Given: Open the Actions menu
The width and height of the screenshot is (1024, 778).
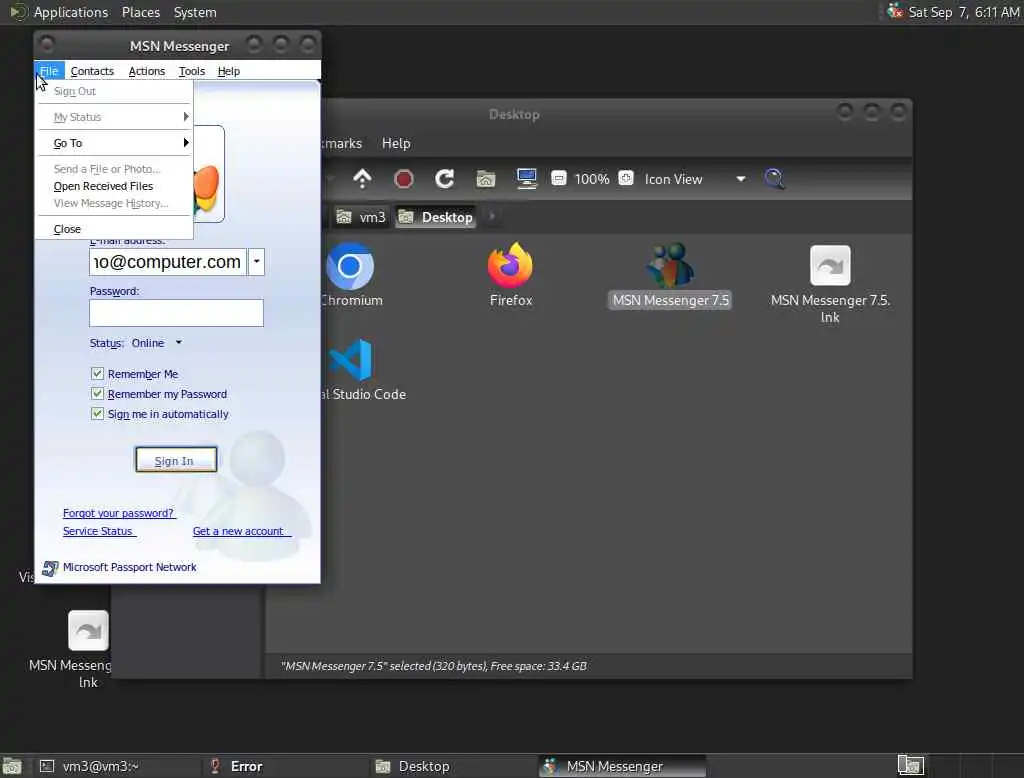Looking at the screenshot, I should pyautogui.click(x=146, y=71).
